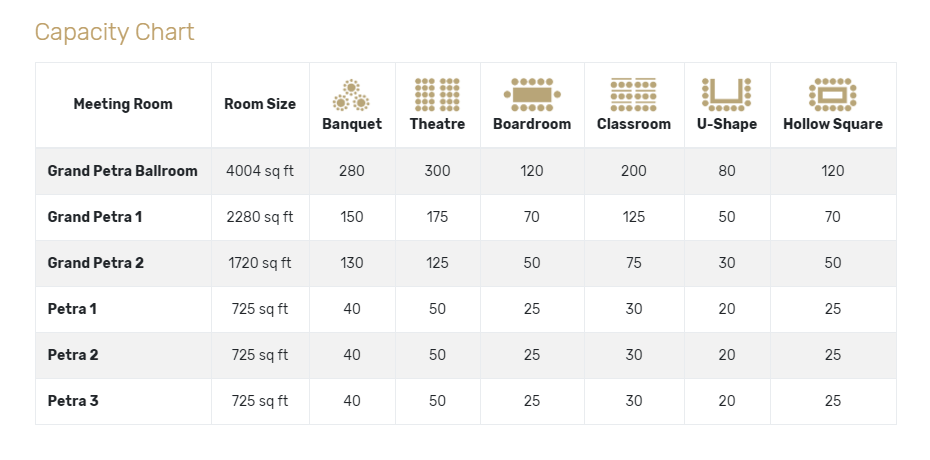930x460 pixels.
Task: Click the Banquet round tables icon
Action: (x=352, y=95)
